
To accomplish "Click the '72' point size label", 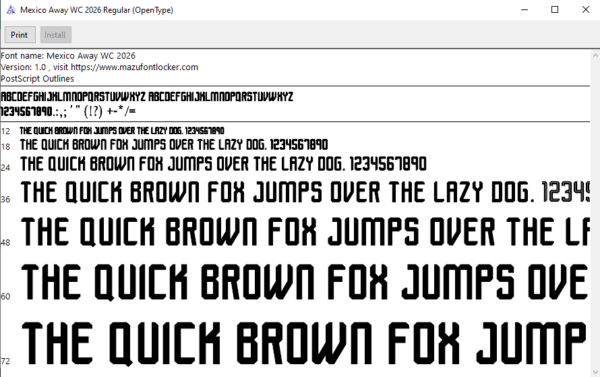I will point(5,361).
